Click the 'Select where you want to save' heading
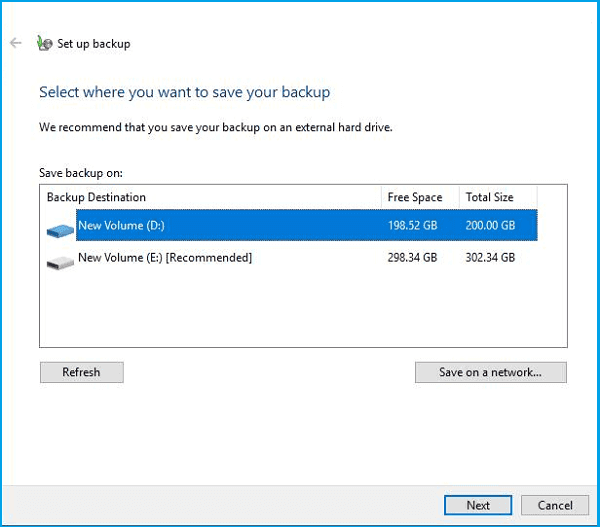Viewport: 600px width, 527px height. click(x=184, y=92)
